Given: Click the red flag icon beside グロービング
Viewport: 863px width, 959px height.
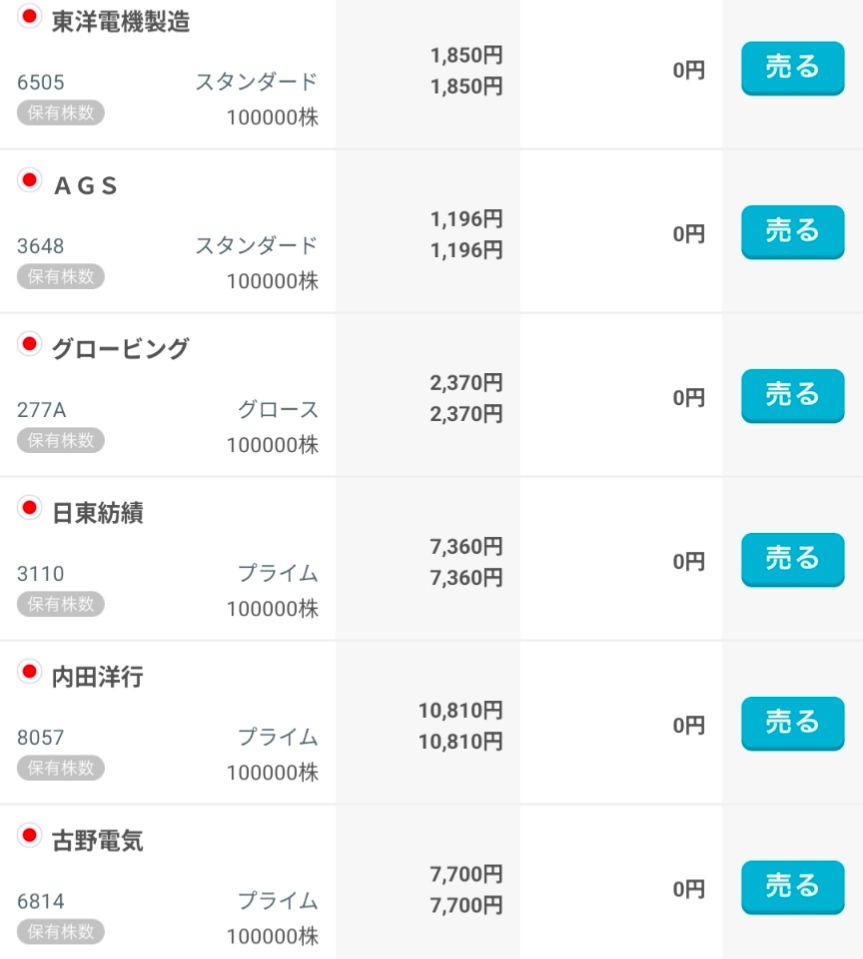Looking at the screenshot, I should tap(30, 345).
